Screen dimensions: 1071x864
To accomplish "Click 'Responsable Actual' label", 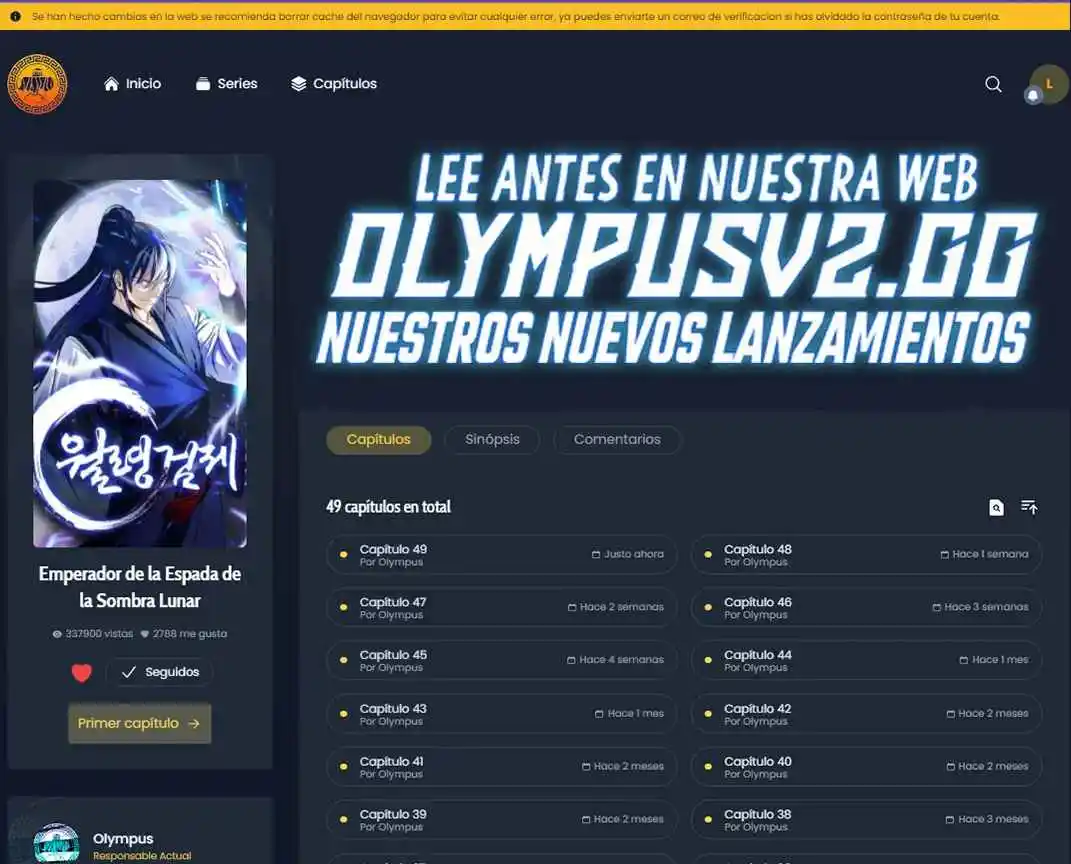I will [142, 856].
